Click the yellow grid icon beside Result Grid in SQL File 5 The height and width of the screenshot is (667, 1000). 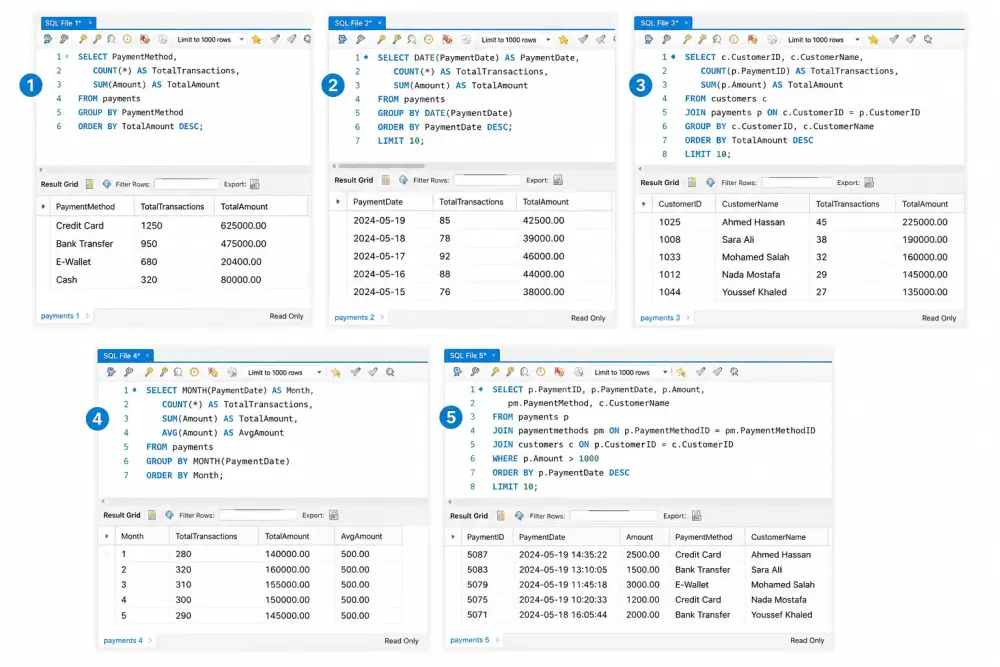click(x=501, y=516)
